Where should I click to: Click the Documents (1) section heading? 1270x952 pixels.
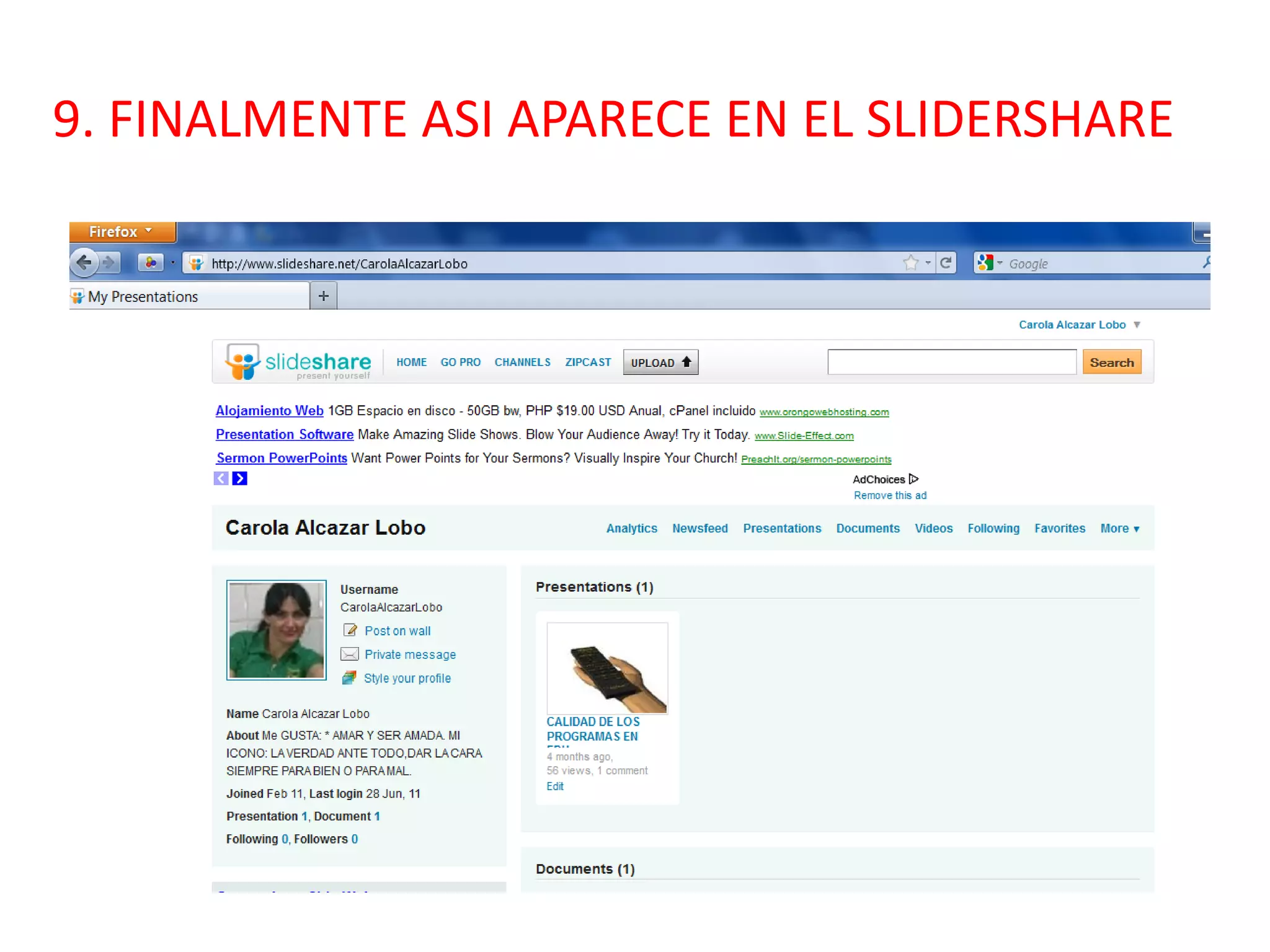(585, 869)
